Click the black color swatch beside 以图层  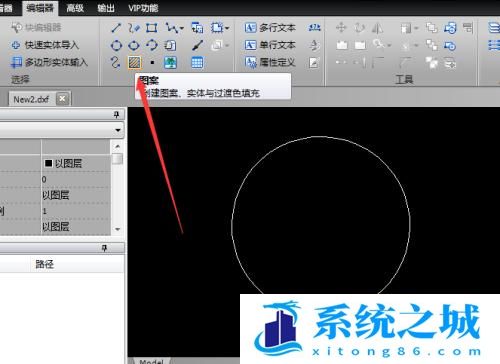click(x=49, y=163)
